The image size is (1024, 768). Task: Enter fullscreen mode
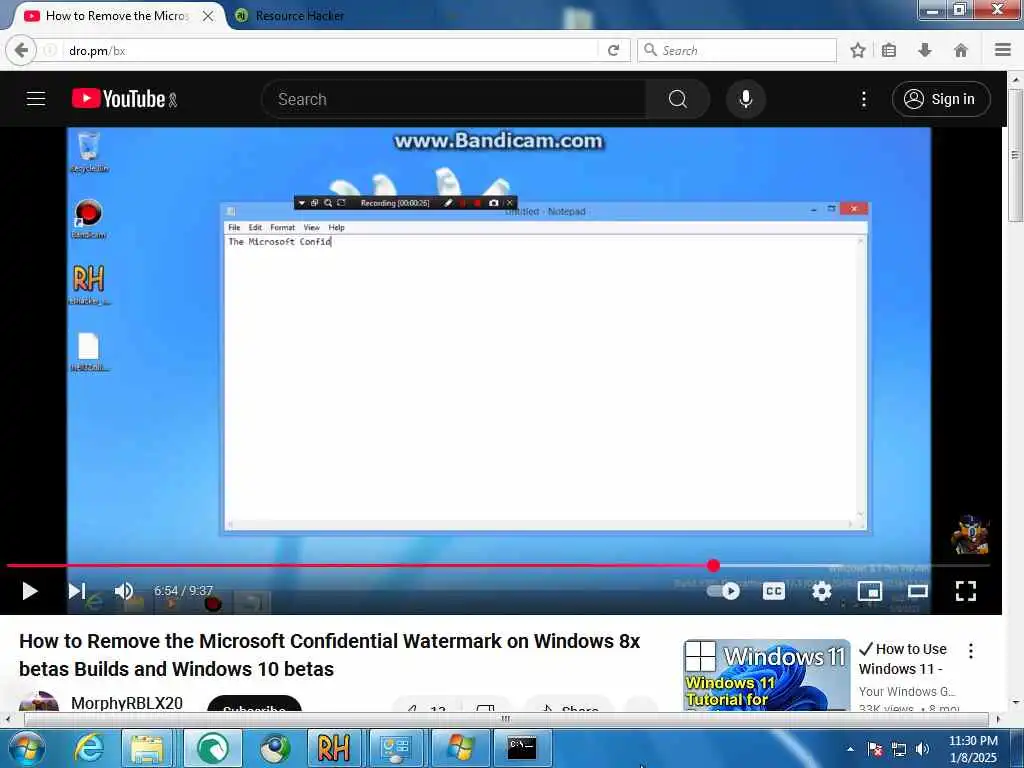966,591
